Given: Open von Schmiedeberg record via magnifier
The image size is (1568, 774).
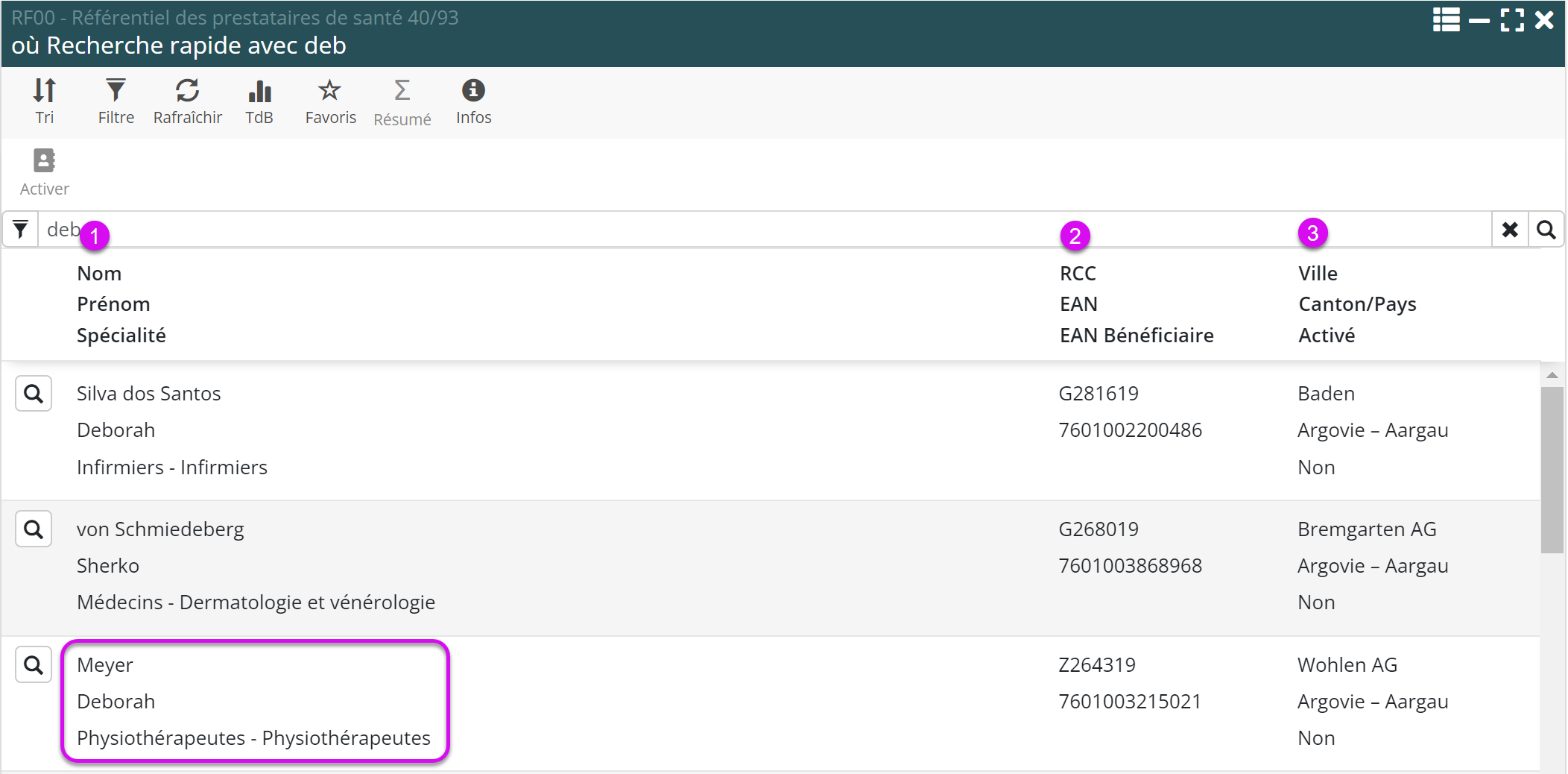Looking at the screenshot, I should [34, 529].
